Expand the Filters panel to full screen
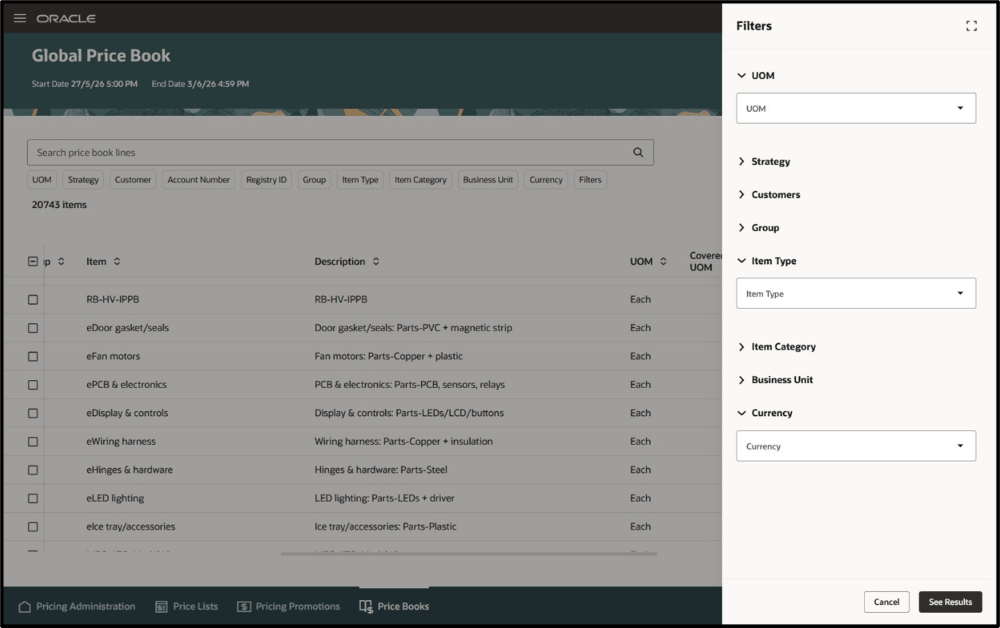 [971, 26]
